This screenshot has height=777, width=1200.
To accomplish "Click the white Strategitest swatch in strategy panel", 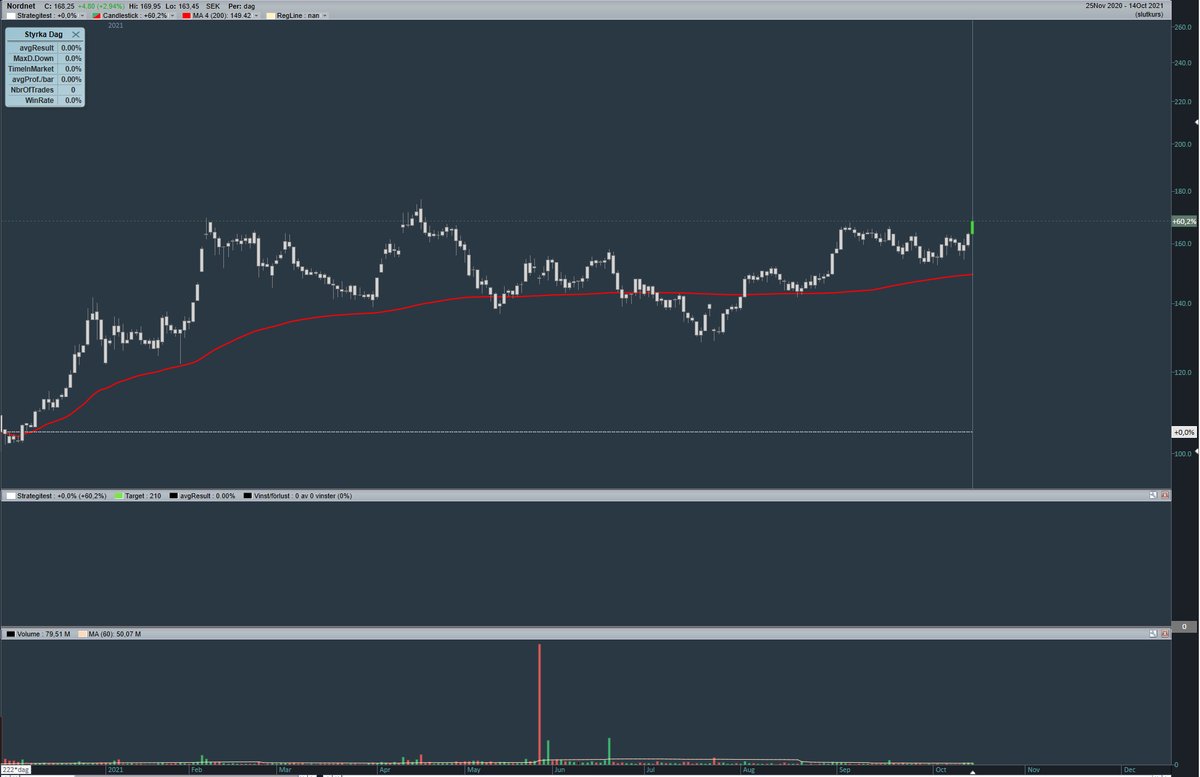I will pyautogui.click(x=10, y=495).
